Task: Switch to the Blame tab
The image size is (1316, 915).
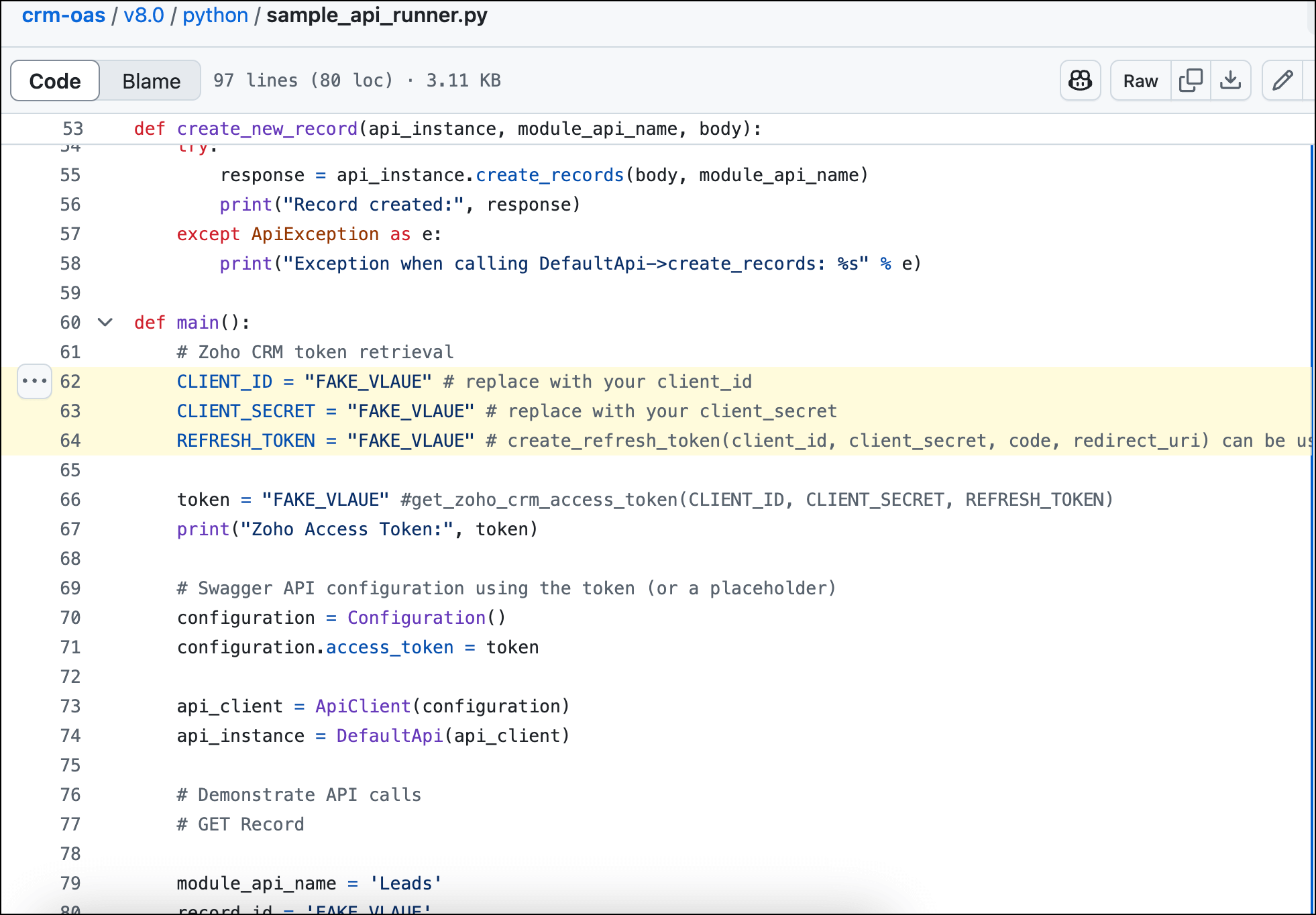Action: pyautogui.click(x=151, y=80)
